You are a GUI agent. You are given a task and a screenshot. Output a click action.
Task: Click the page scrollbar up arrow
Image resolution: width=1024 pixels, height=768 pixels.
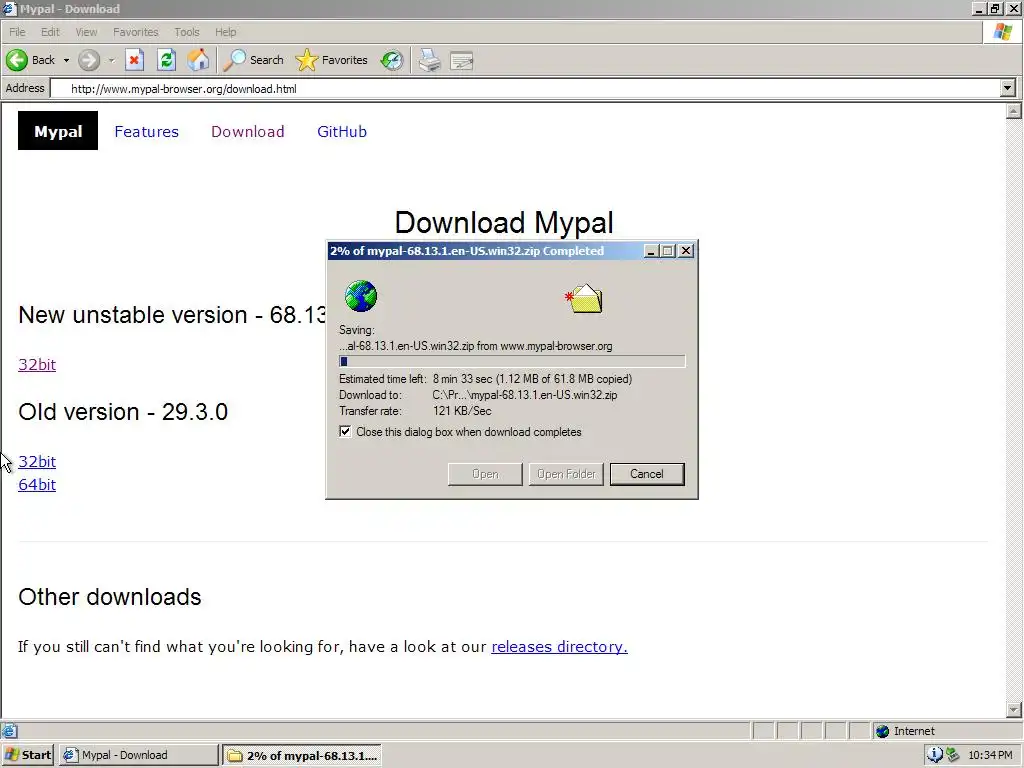pos(1014,111)
